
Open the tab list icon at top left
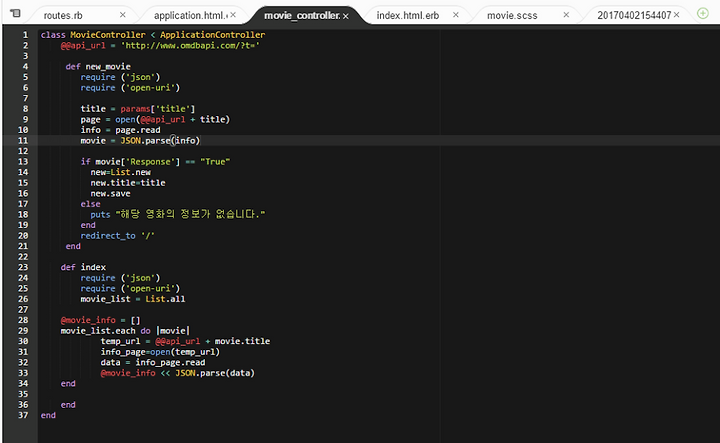tap(15, 13)
